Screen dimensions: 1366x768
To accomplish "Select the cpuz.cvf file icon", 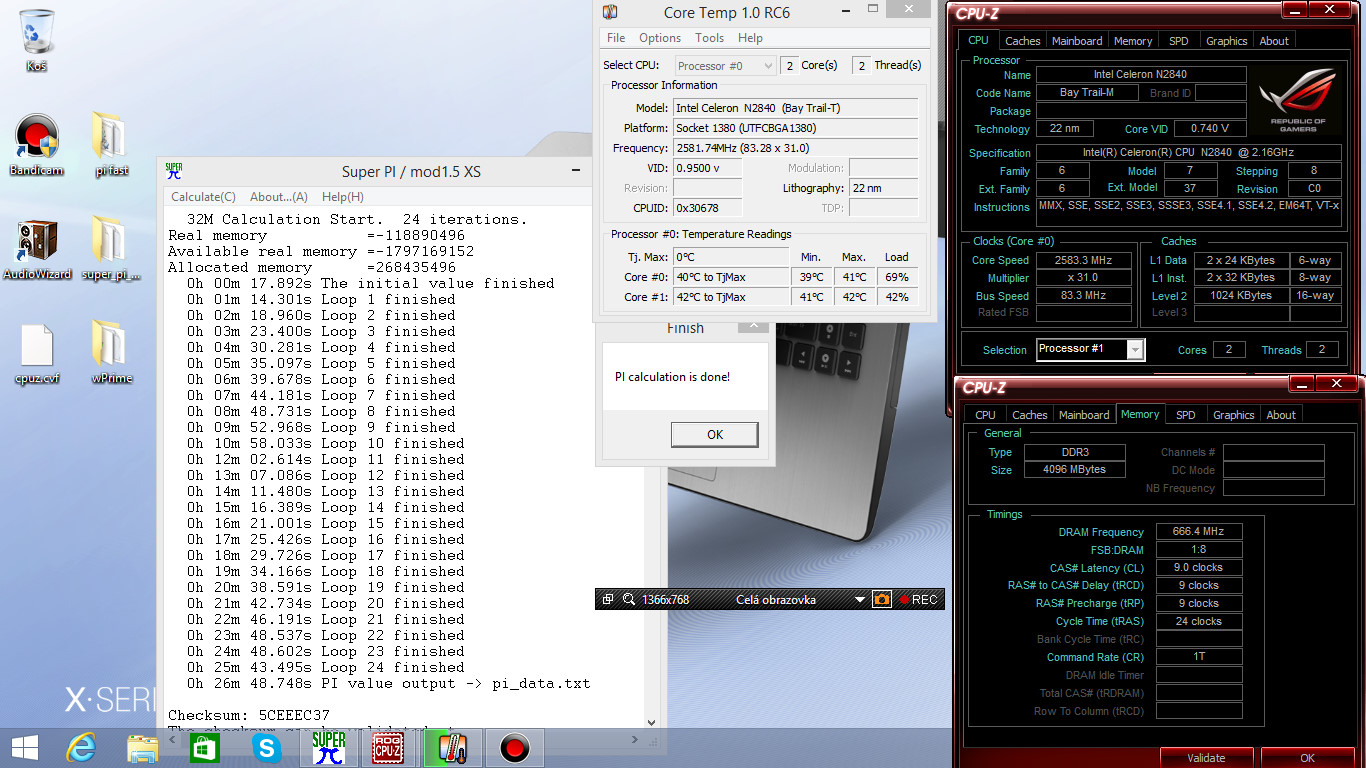I will [x=37, y=353].
